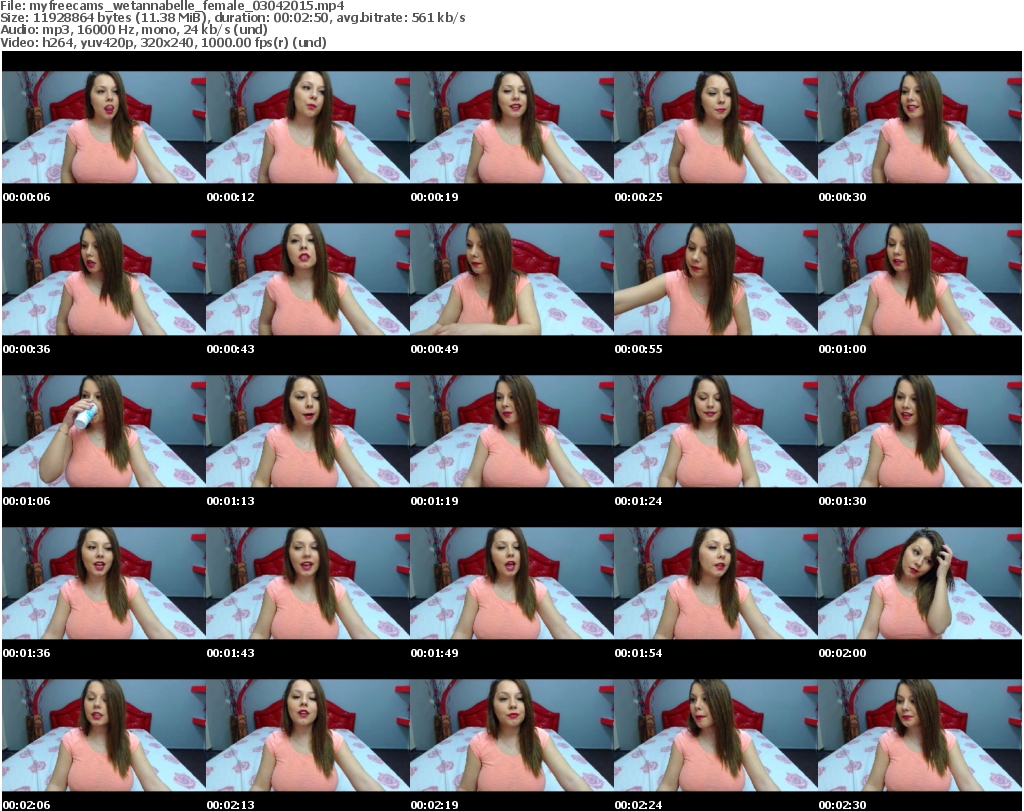The image size is (1024, 811).
Task: Select the frame labeled 00:00:12
Action: click(x=307, y=127)
